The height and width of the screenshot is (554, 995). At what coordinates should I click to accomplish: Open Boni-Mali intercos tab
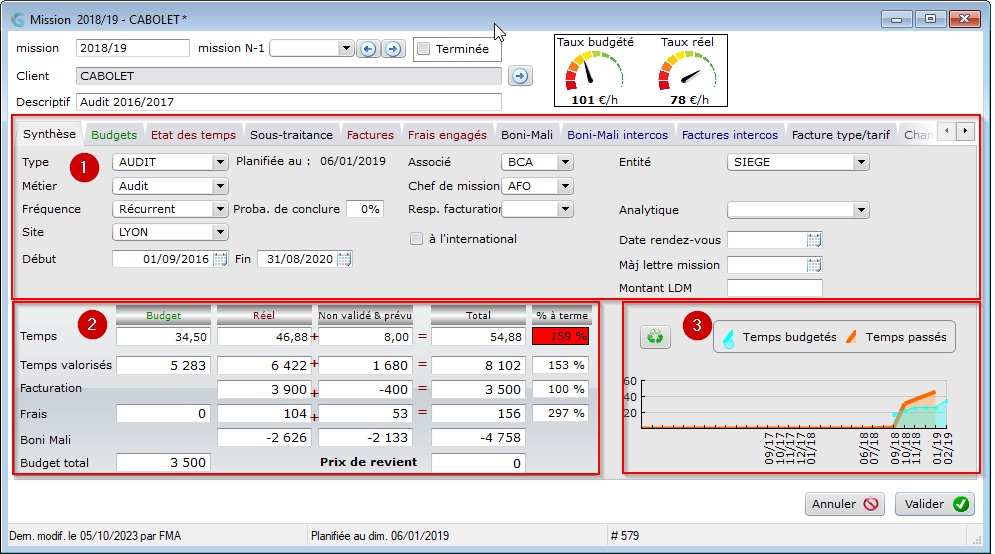coord(617,135)
